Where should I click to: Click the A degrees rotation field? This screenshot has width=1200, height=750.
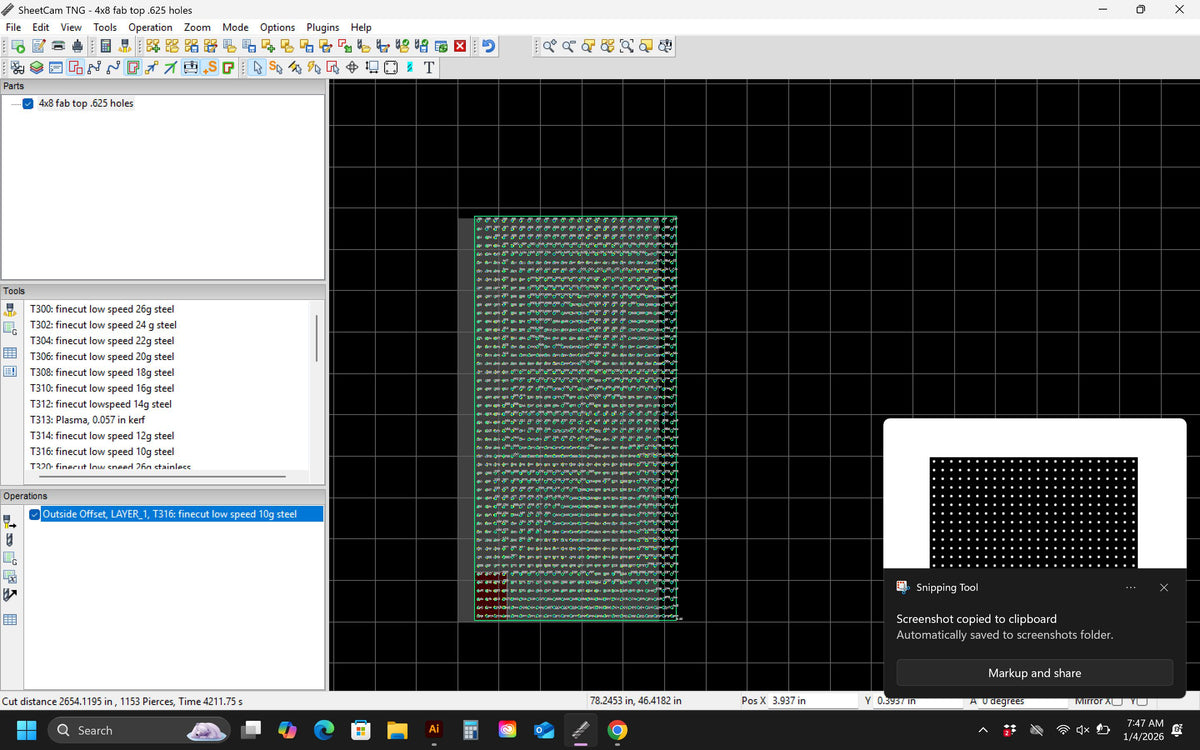[1025, 701]
